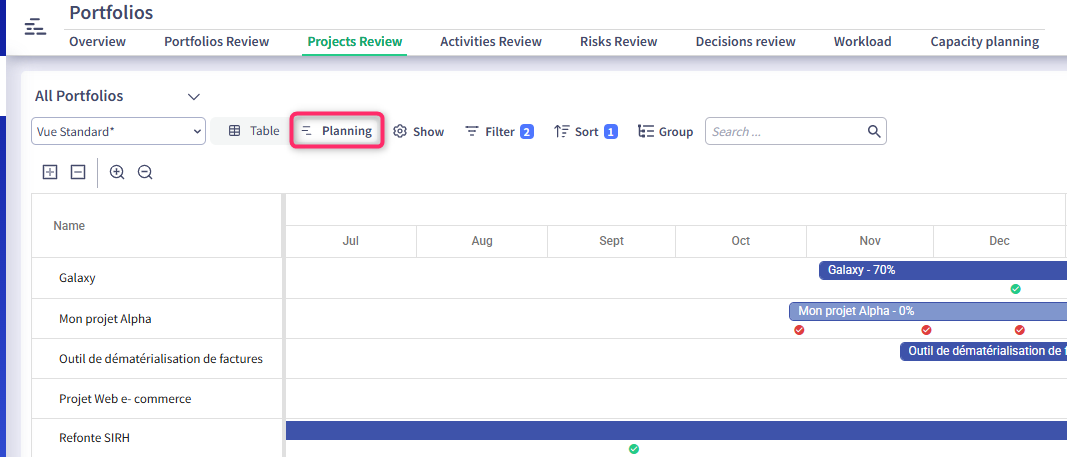Open the Risks Review tab
This screenshot has height=457, width=1067.
click(618, 42)
